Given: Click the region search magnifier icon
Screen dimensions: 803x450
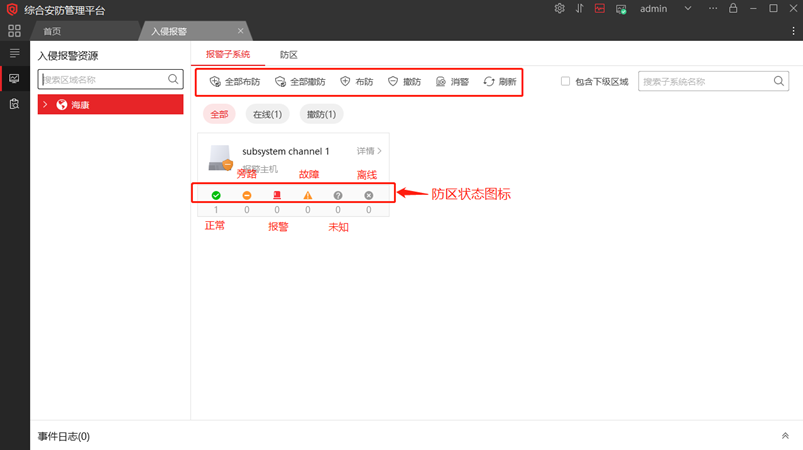Looking at the screenshot, I should pos(173,79).
